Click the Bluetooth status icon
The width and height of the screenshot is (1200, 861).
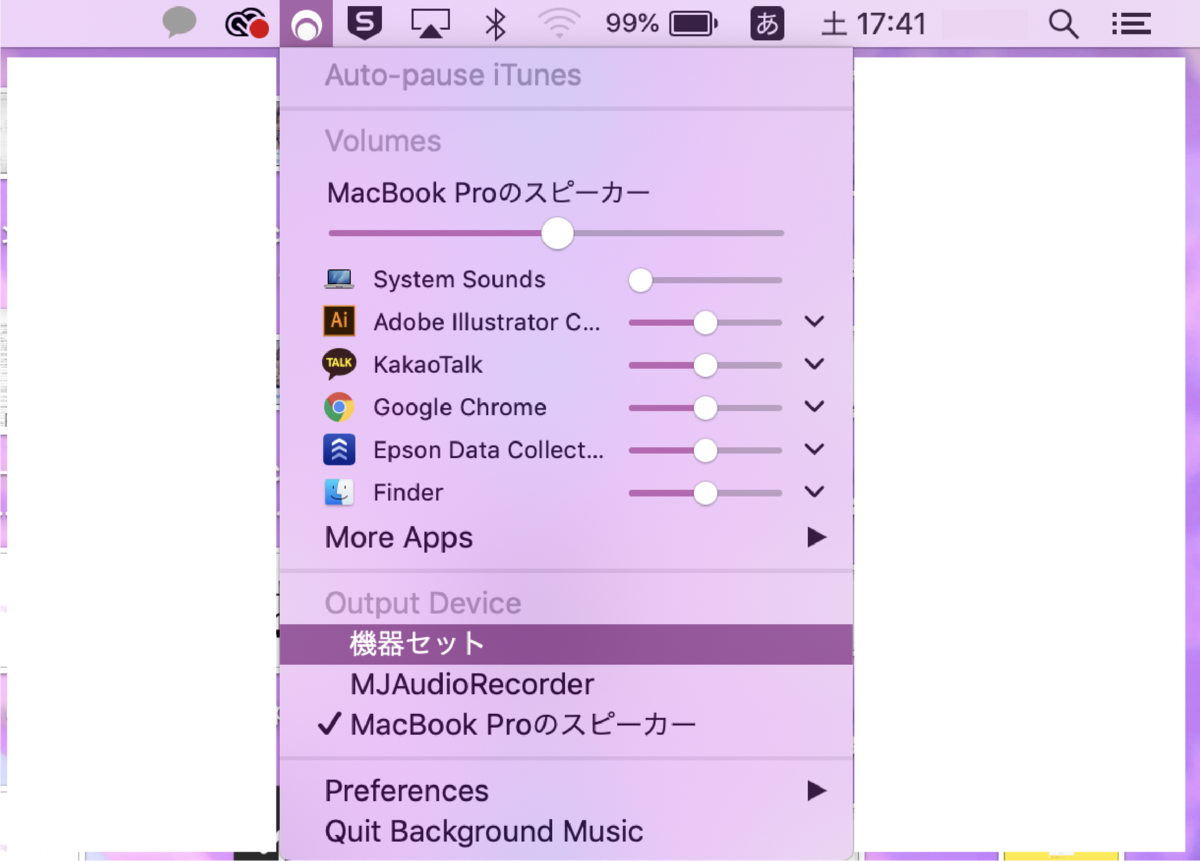(x=495, y=24)
